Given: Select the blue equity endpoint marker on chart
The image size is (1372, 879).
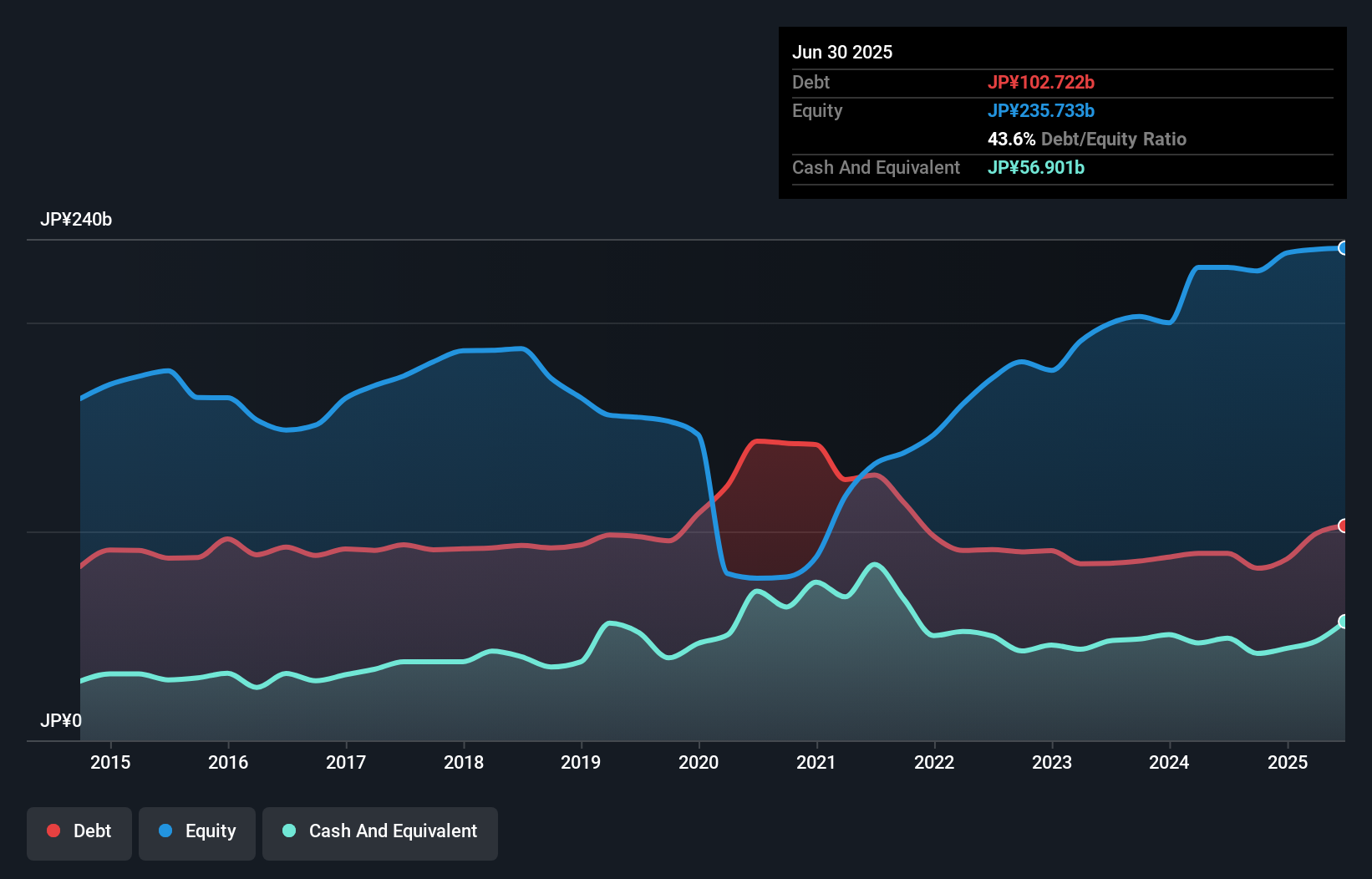Looking at the screenshot, I should tap(1343, 248).
